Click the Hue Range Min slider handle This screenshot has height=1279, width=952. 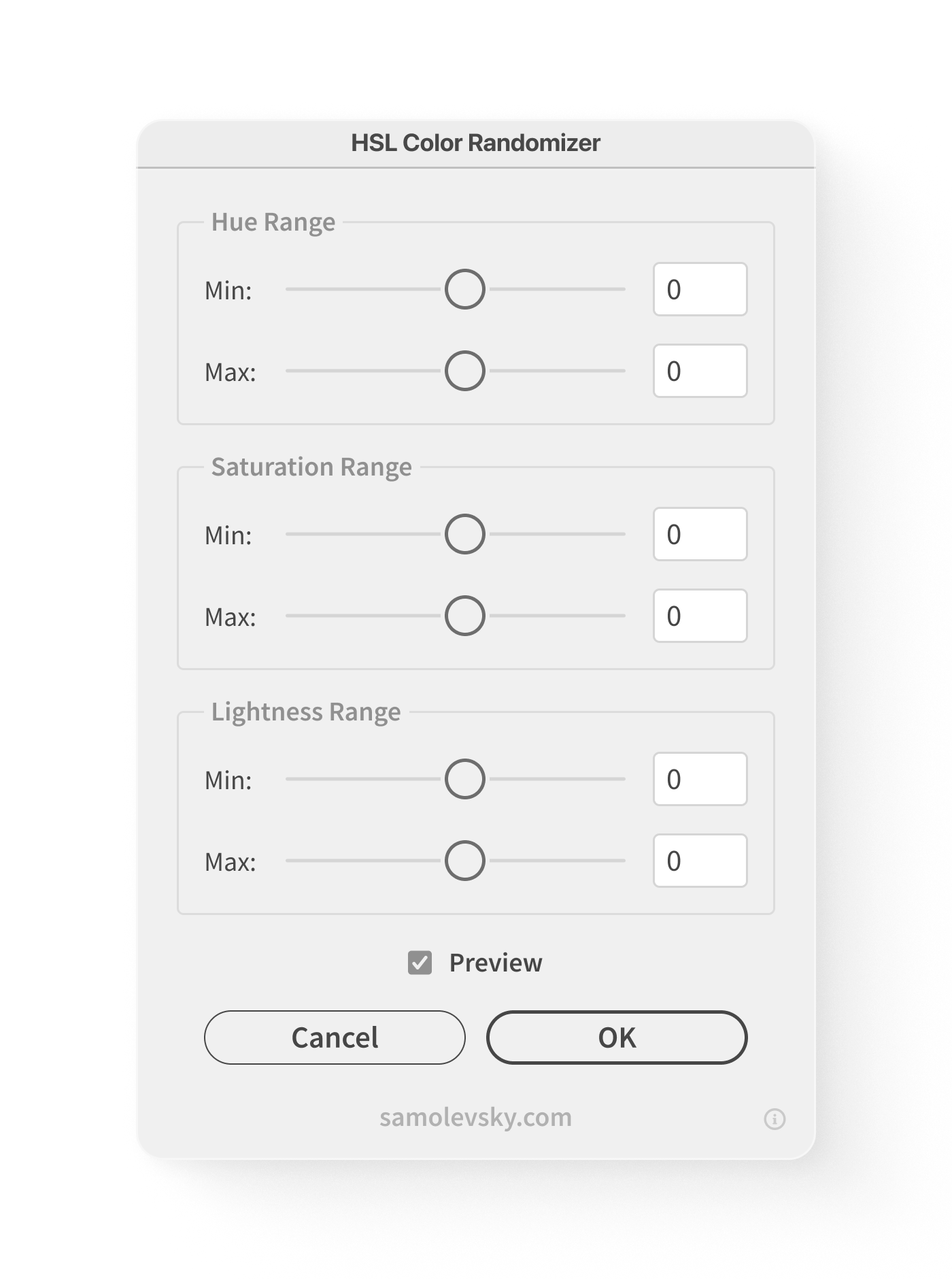pyautogui.click(x=465, y=289)
